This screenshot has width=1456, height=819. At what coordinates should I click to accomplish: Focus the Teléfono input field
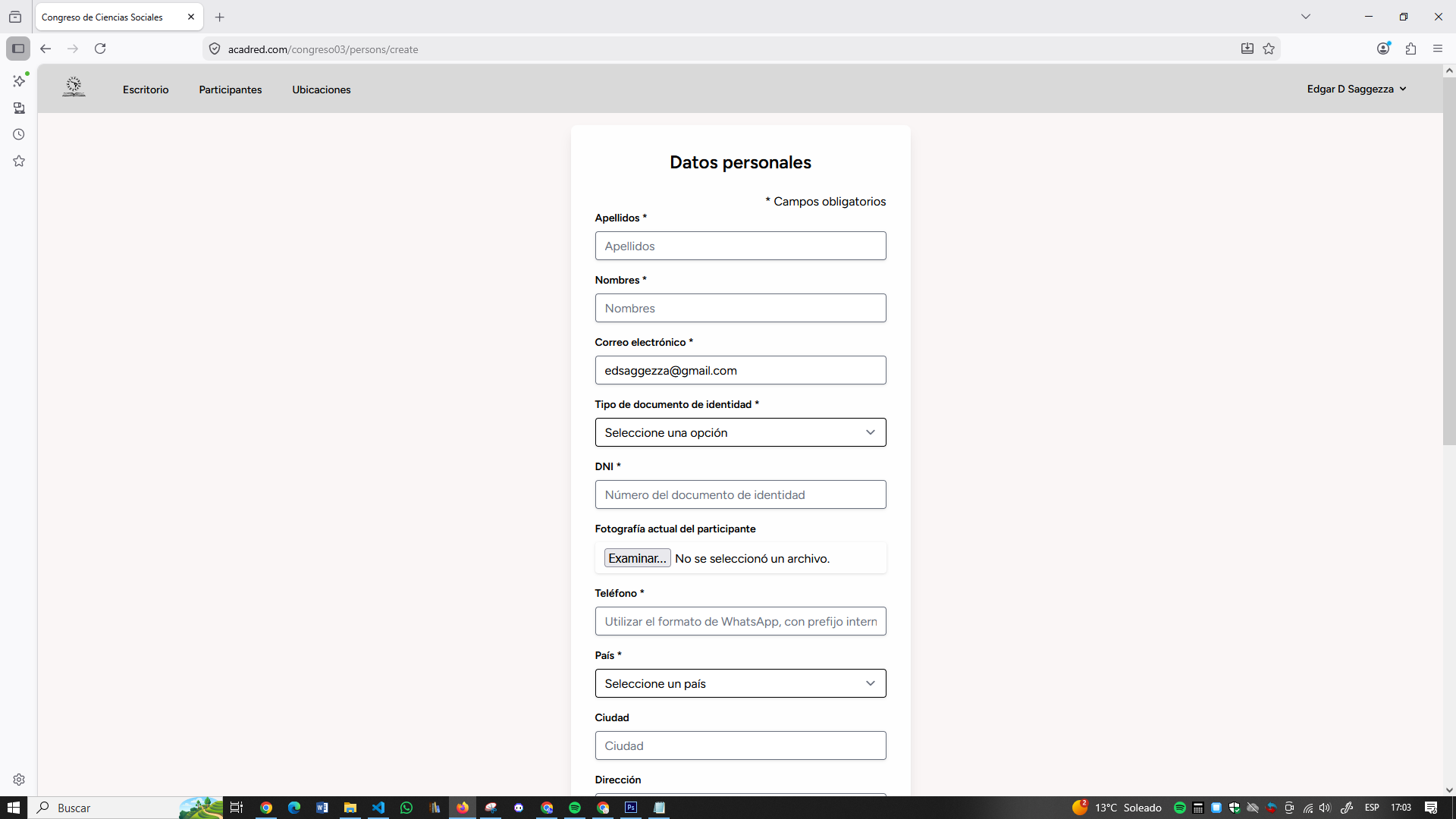pos(740,621)
